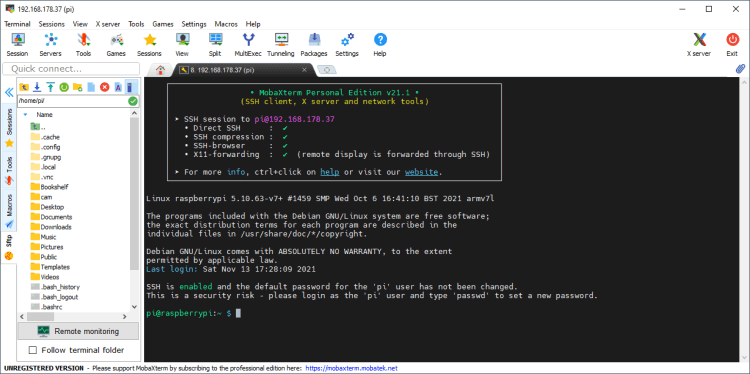Open the MultiExec toolbar icon

coord(248,44)
